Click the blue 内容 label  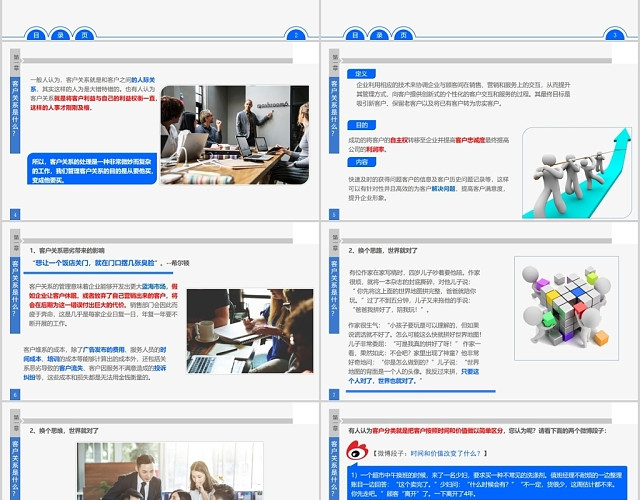coord(361,162)
